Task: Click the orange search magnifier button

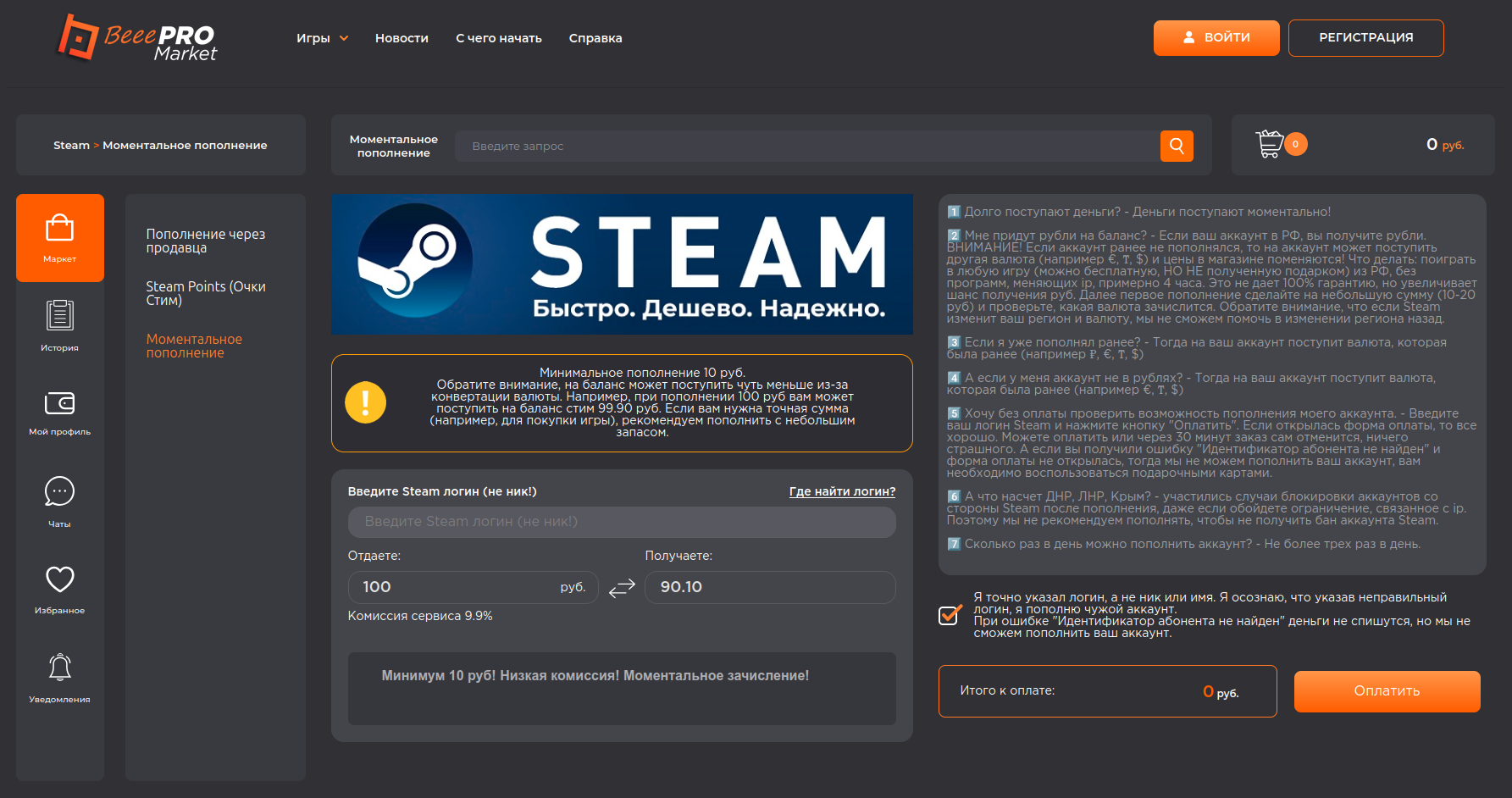Action: point(1177,146)
